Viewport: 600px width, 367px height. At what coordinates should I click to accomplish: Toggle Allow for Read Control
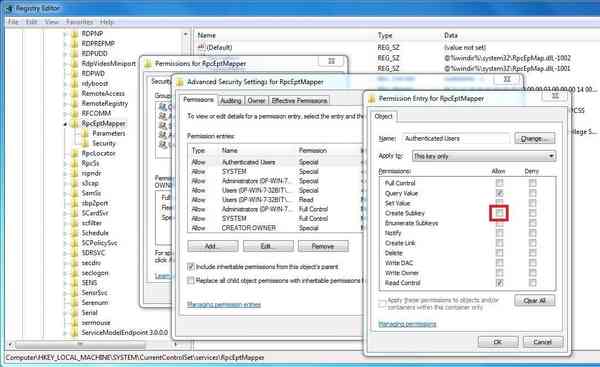[499, 283]
